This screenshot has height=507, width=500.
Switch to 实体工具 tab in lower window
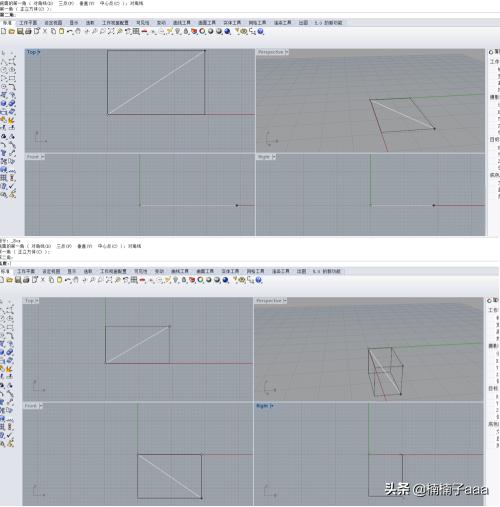pyautogui.click(x=230, y=271)
